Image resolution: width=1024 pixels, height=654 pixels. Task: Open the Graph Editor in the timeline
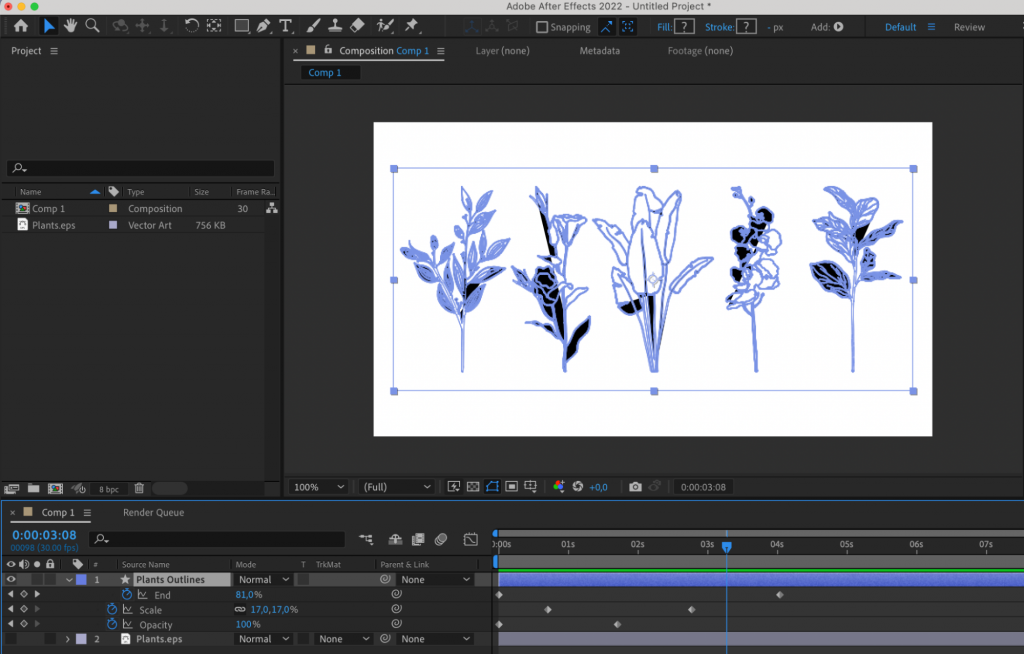coord(470,539)
